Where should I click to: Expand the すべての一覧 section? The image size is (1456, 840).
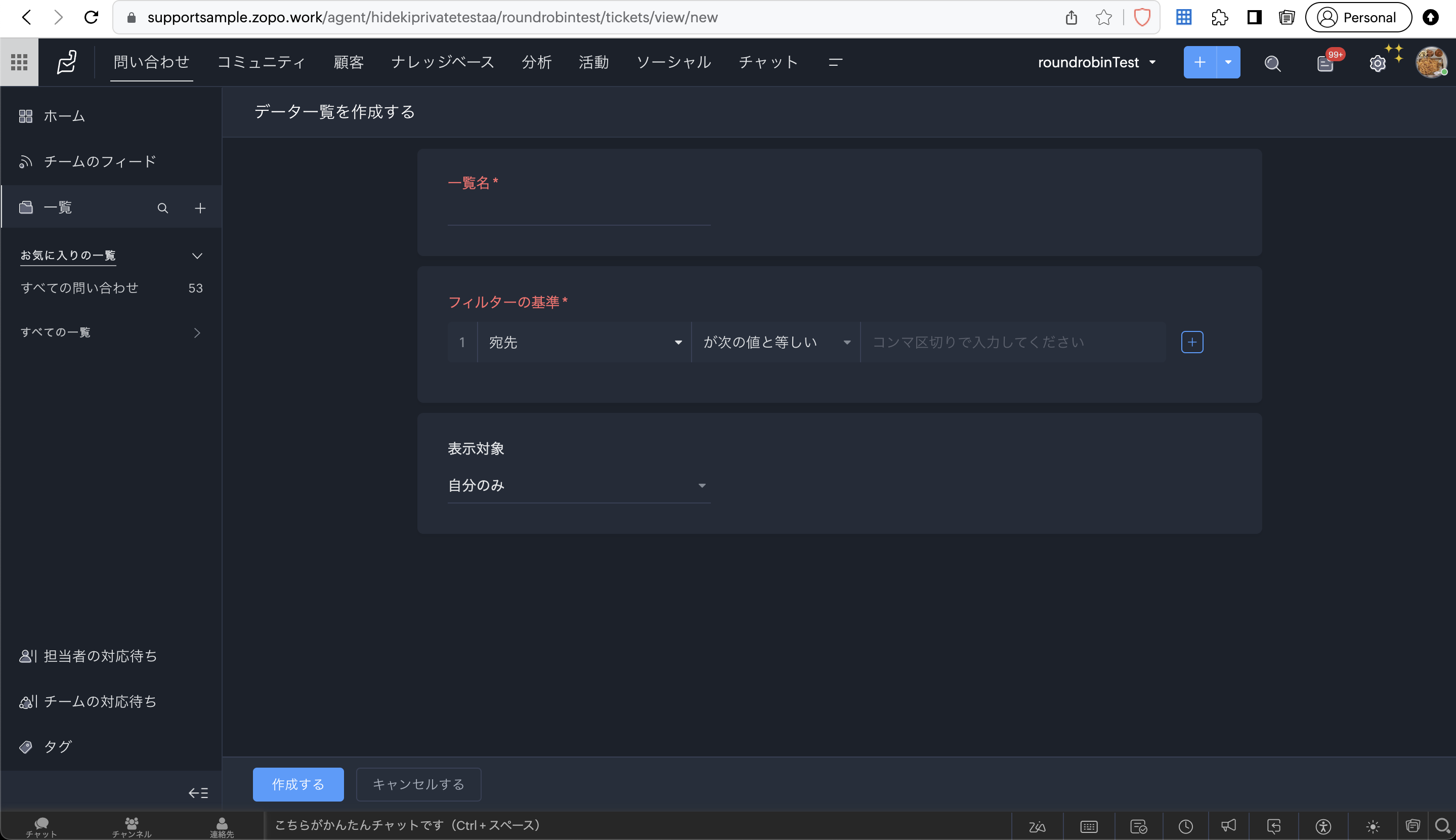(197, 333)
